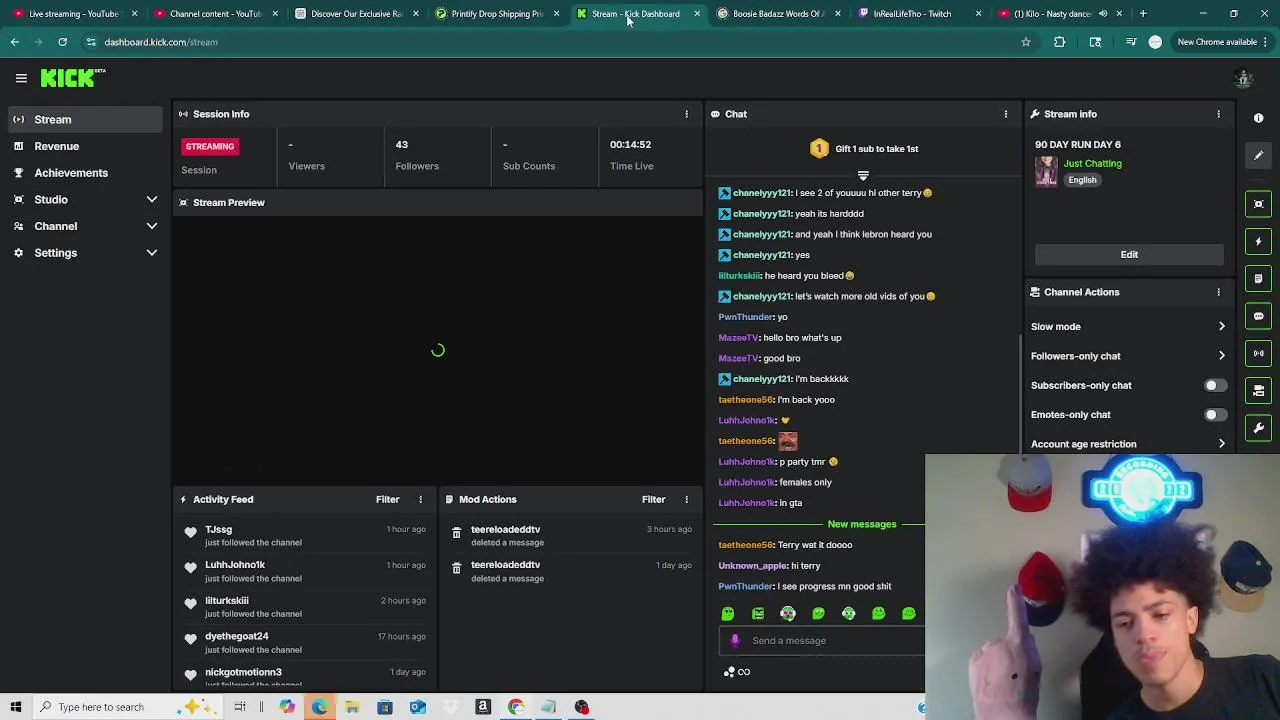This screenshot has height=720, width=1280.
Task: Open Stream info three-dot menu
Action: (1218, 114)
